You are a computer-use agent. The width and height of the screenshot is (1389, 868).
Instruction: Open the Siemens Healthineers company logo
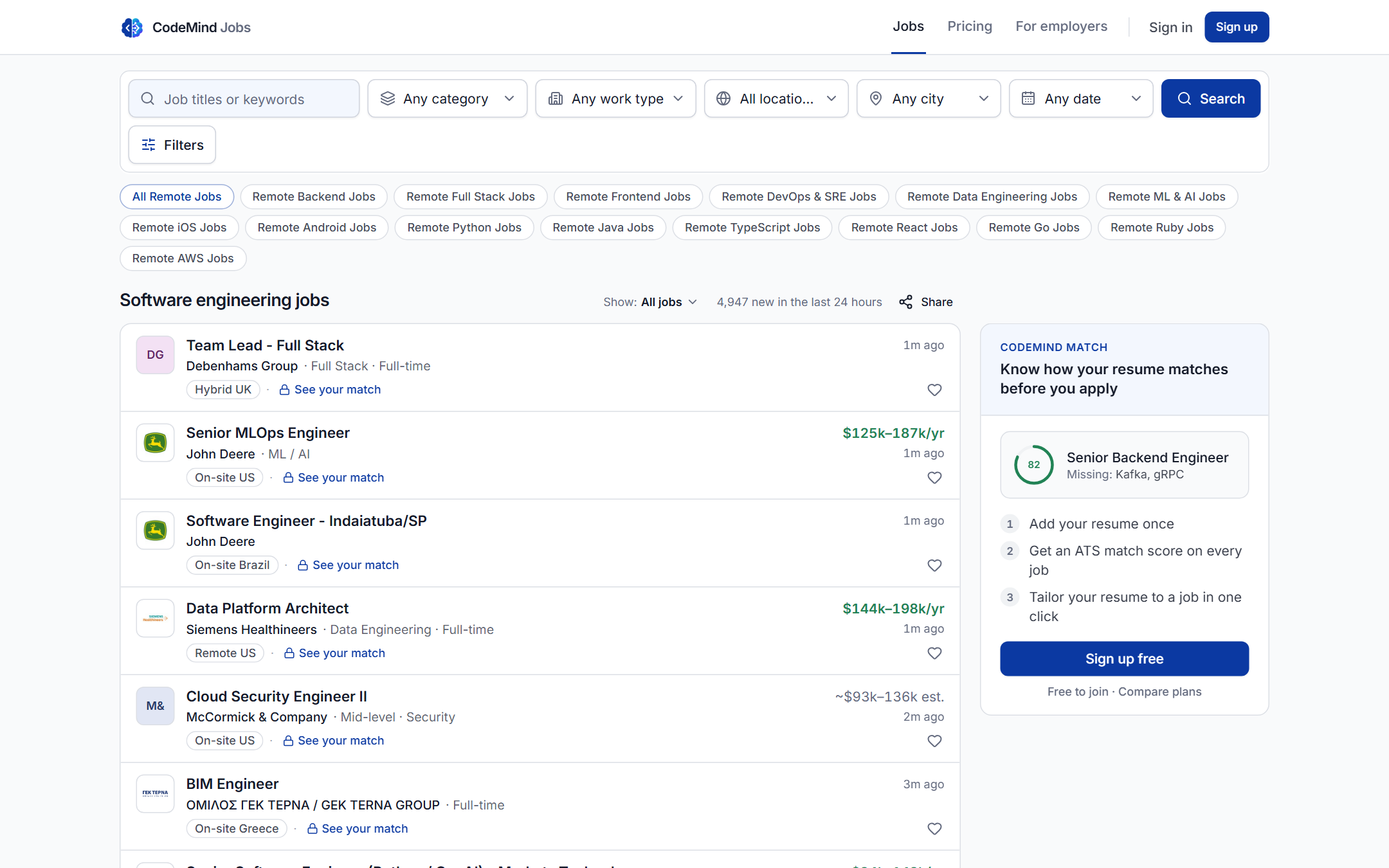[x=155, y=618]
